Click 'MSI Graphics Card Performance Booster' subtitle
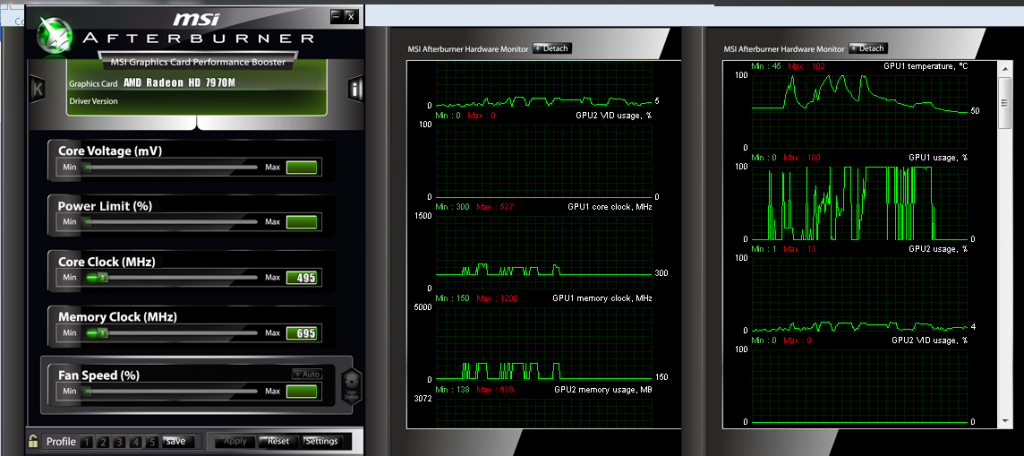 pos(197,62)
